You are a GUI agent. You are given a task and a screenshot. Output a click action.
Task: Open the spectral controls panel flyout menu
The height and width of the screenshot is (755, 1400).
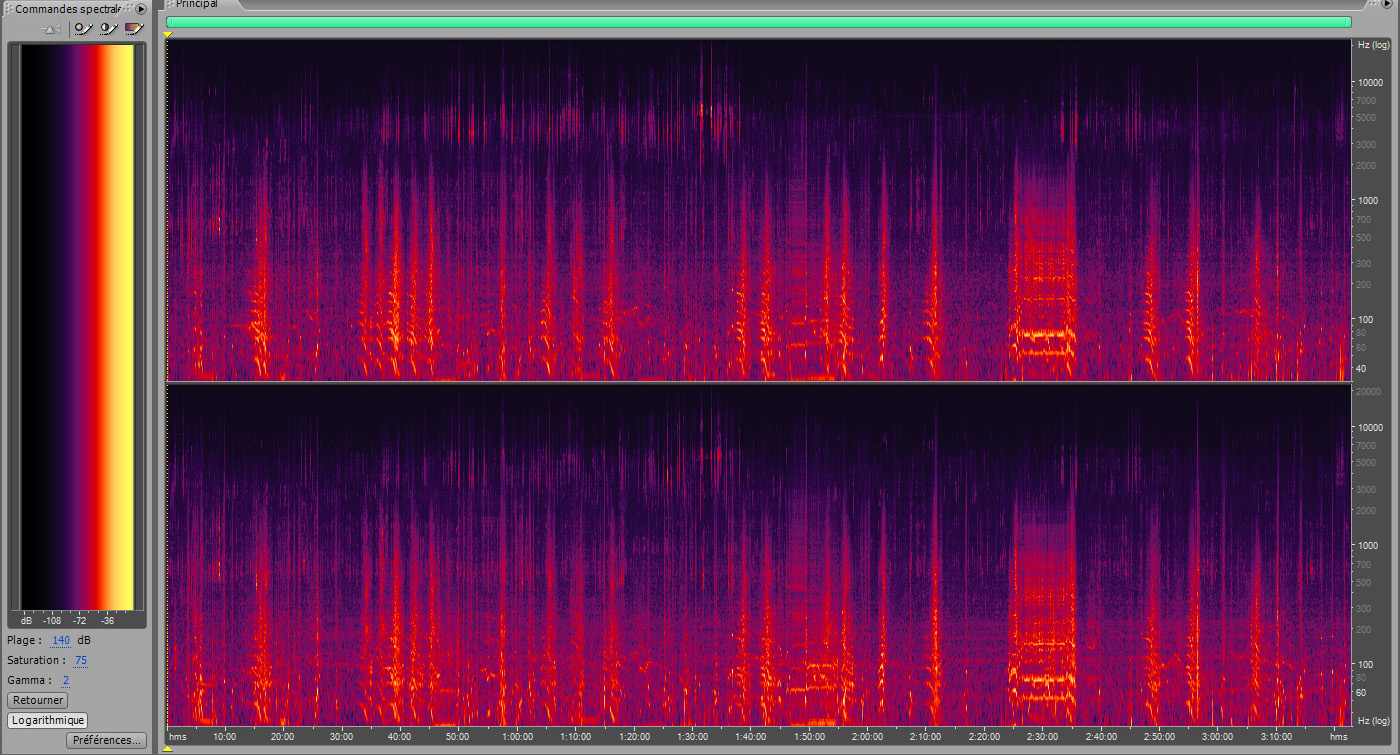coord(143,9)
